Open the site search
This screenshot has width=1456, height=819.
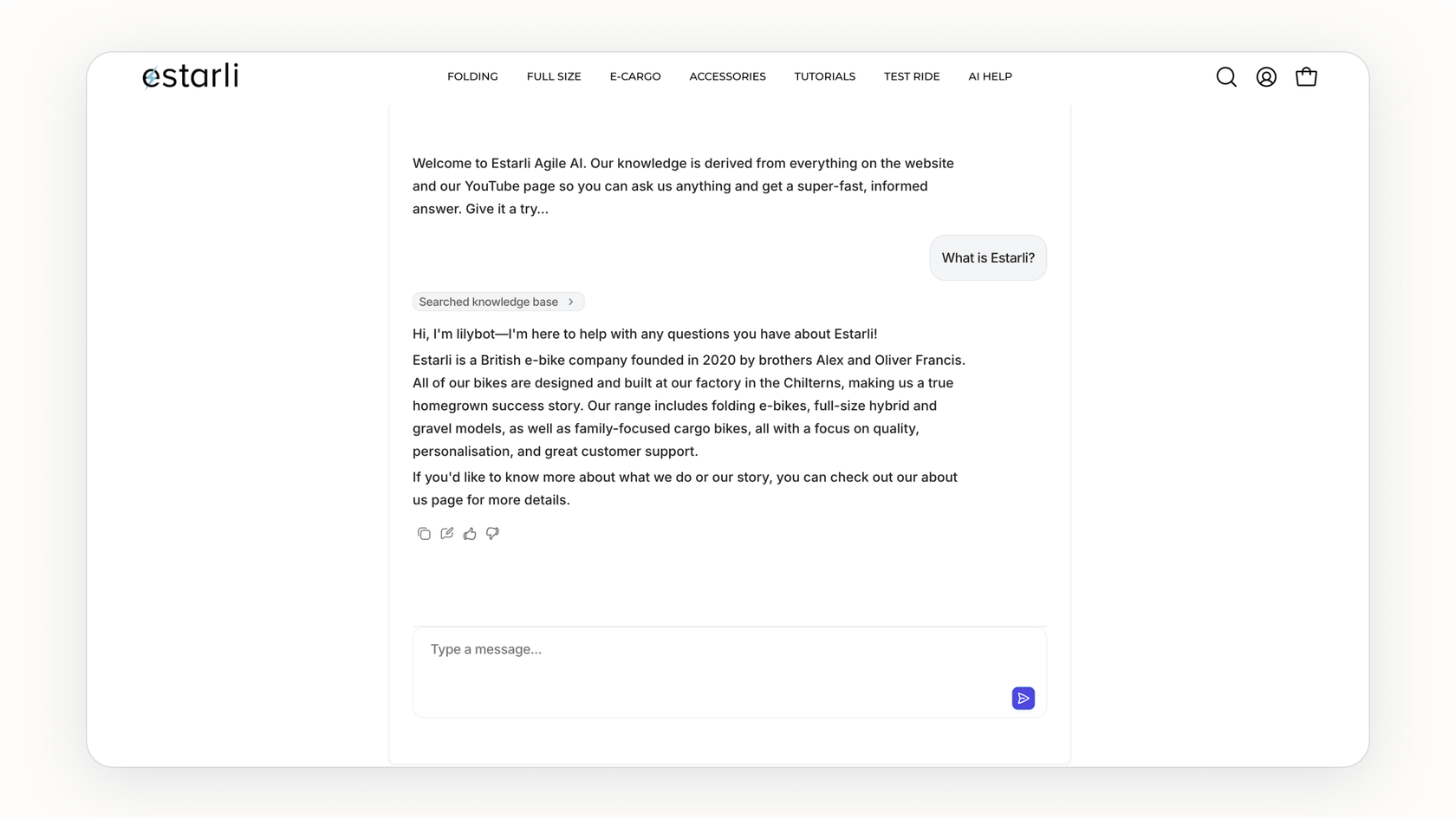[x=1226, y=76]
